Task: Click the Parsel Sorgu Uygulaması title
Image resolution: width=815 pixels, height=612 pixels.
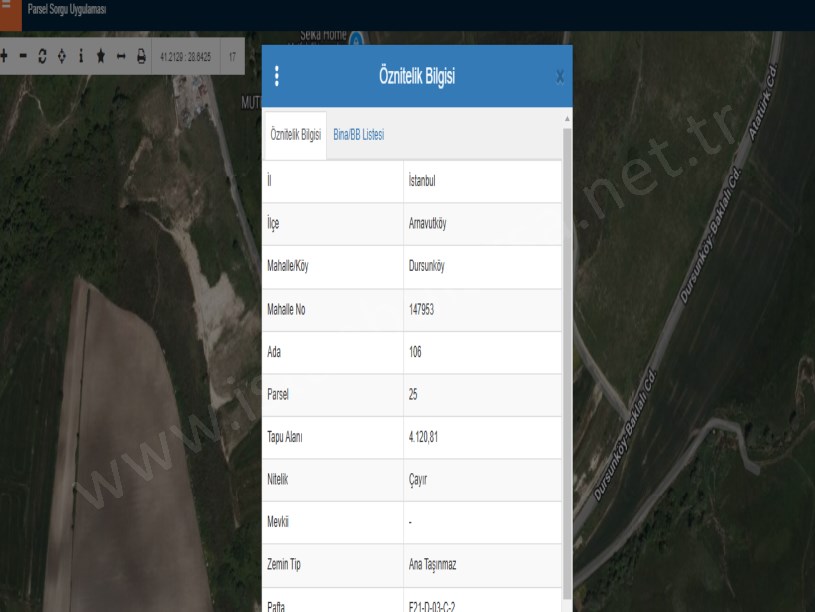Action: point(67,10)
